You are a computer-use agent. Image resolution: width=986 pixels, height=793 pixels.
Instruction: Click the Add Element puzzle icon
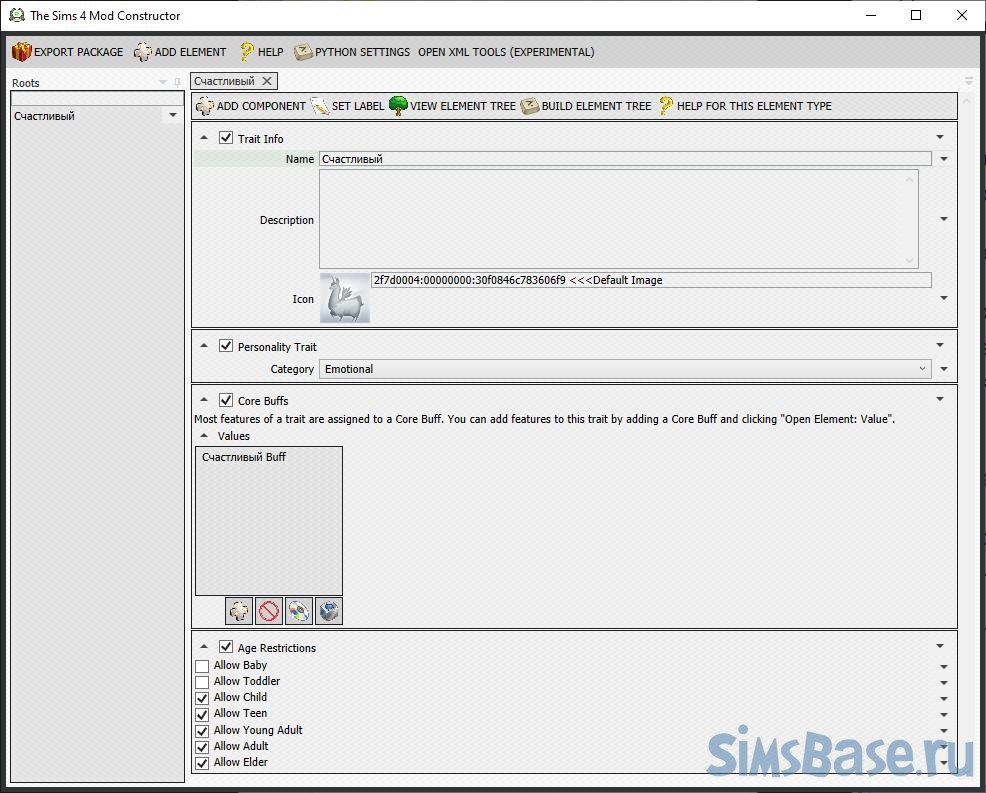tap(143, 52)
